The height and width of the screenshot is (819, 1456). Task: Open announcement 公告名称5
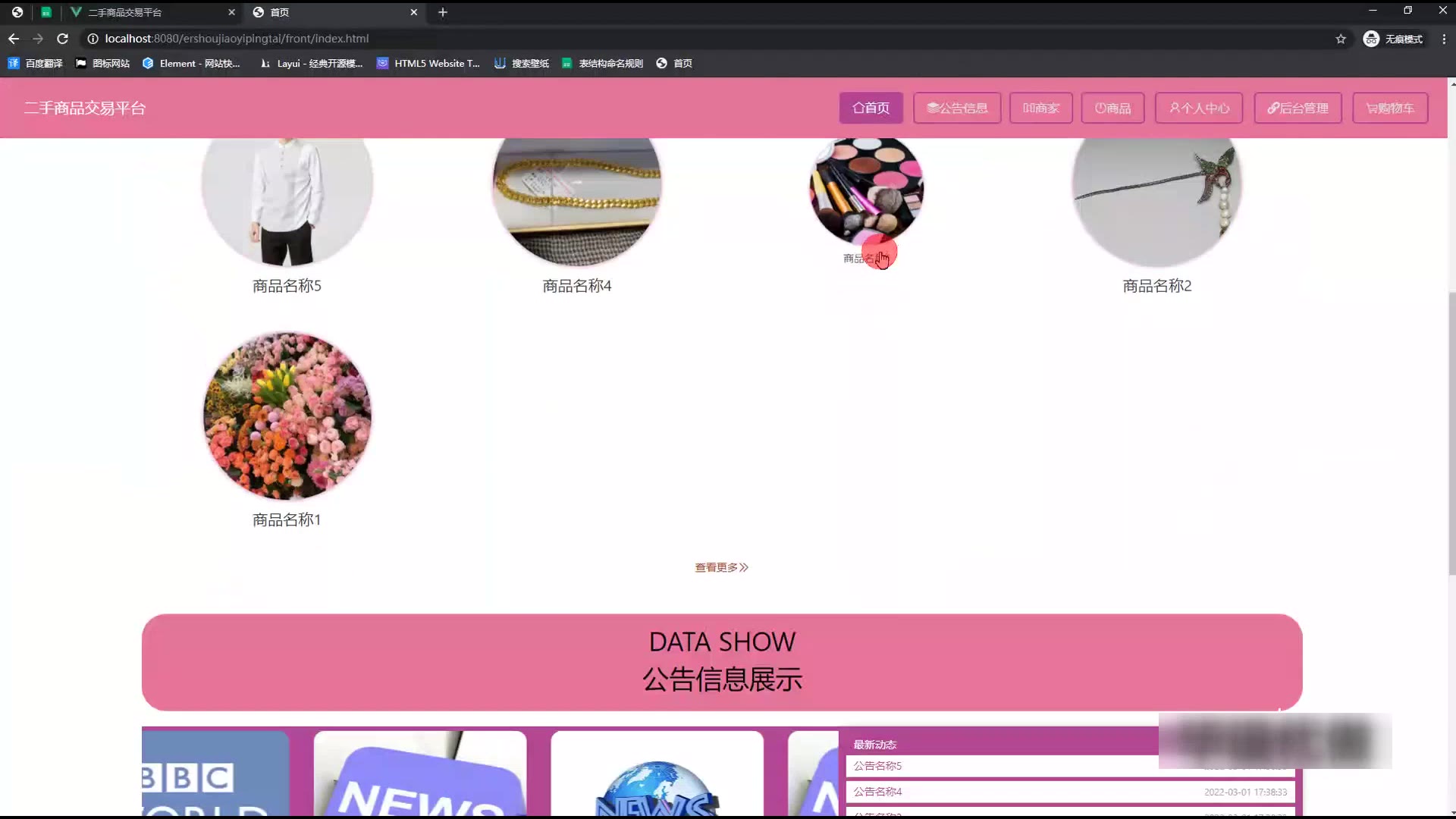[877, 766]
